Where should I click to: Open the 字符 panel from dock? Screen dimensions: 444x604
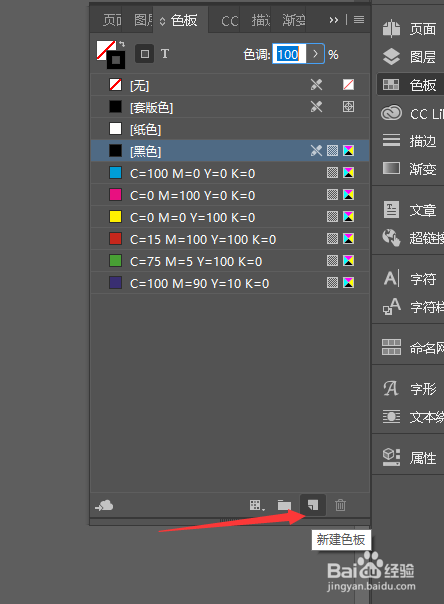tap(409, 279)
